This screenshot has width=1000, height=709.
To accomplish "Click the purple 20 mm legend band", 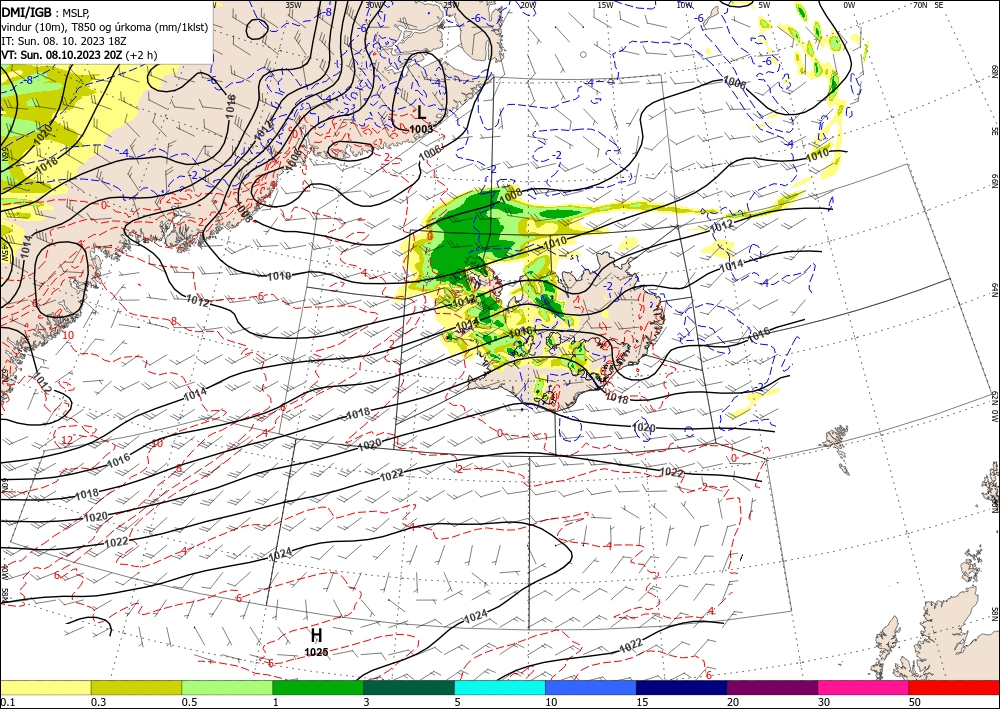I will (x=772, y=688).
